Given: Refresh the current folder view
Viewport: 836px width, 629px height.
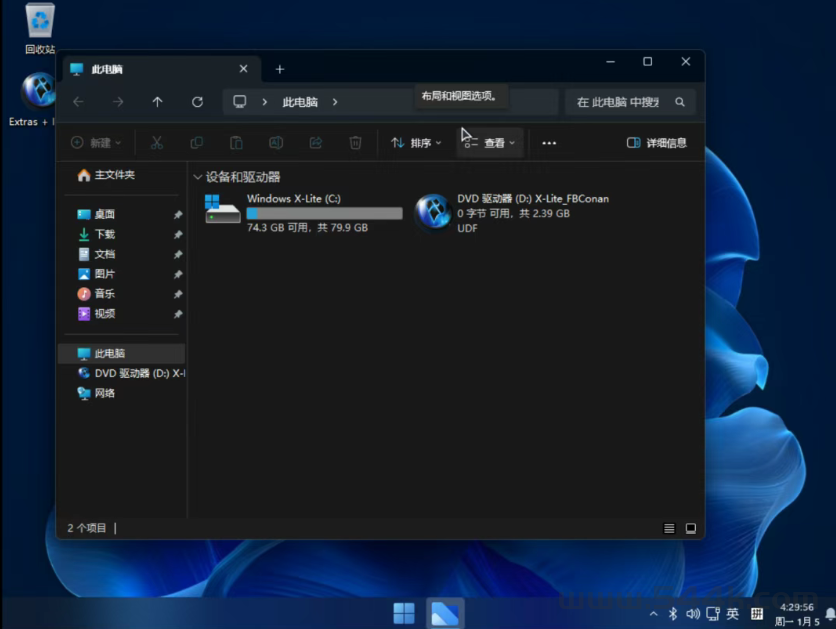Looking at the screenshot, I should tap(197, 102).
